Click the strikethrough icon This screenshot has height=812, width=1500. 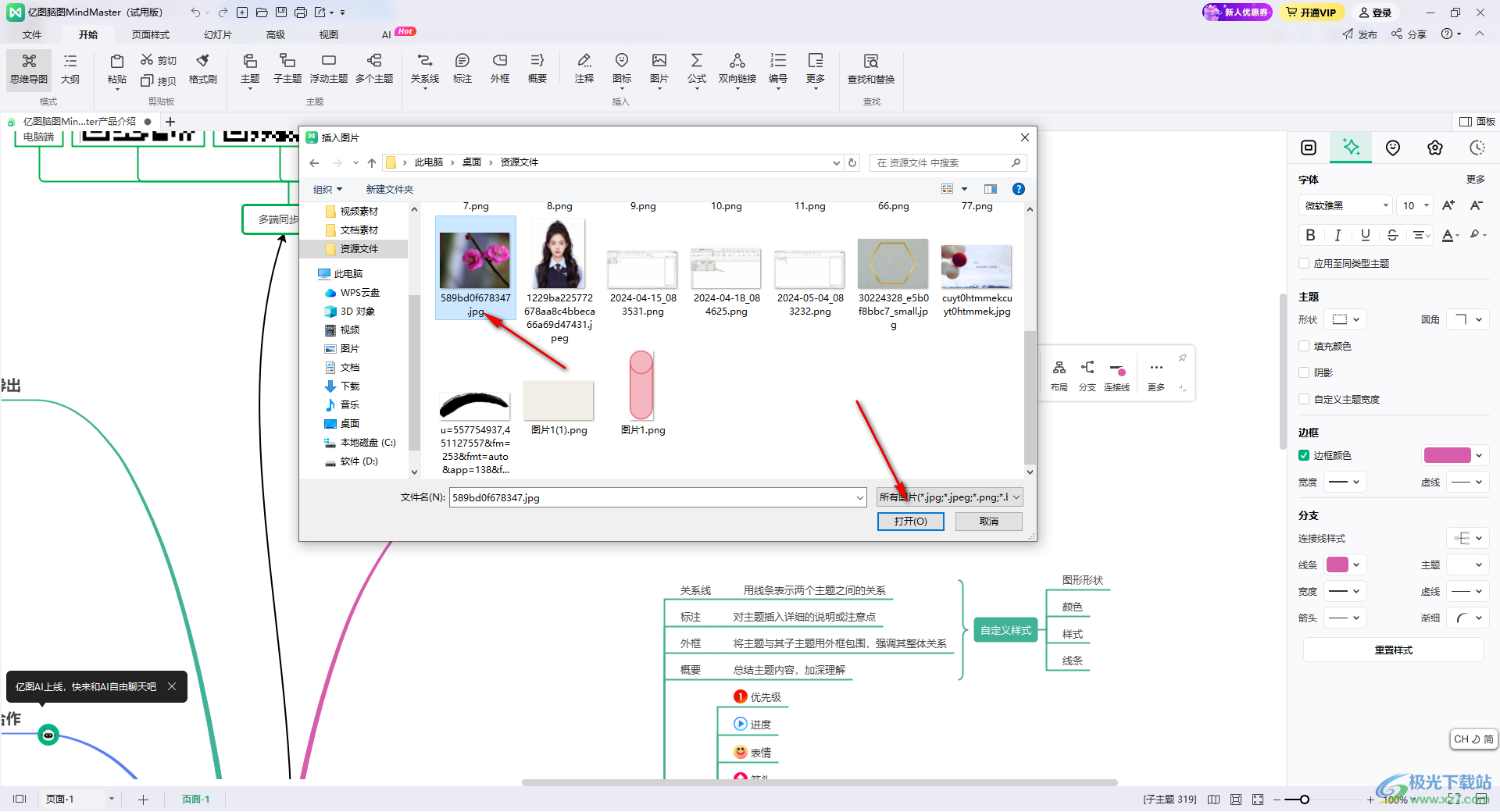coord(1393,235)
